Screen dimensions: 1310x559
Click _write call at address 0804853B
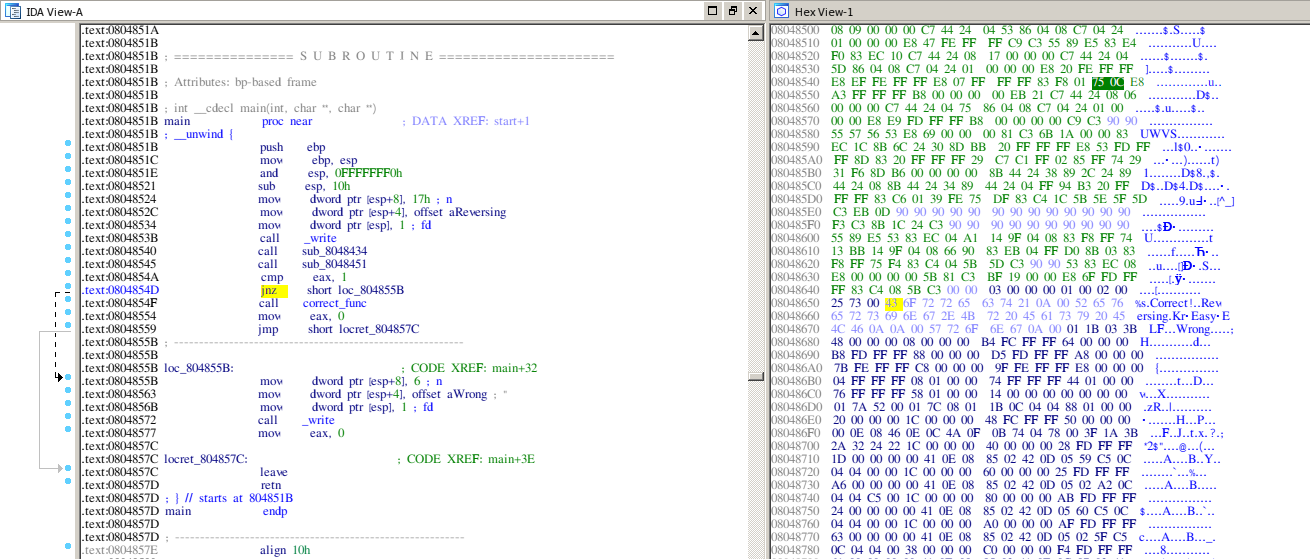click(x=320, y=238)
